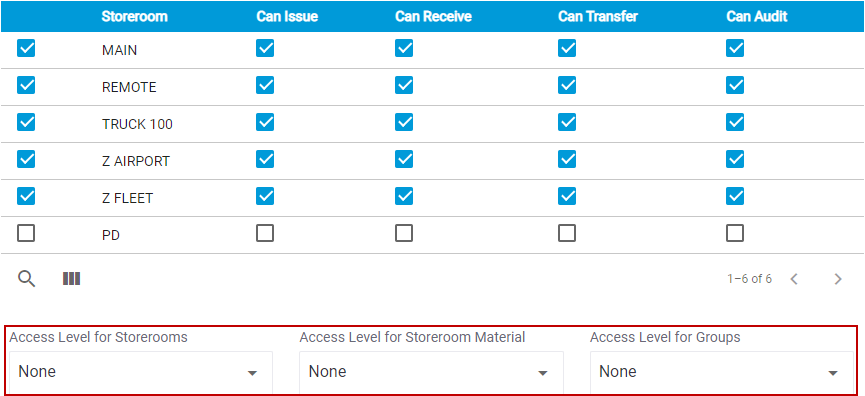Select the Z AIRPORT storeroom name cell
The image size is (865, 396).
[x=136, y=161]
